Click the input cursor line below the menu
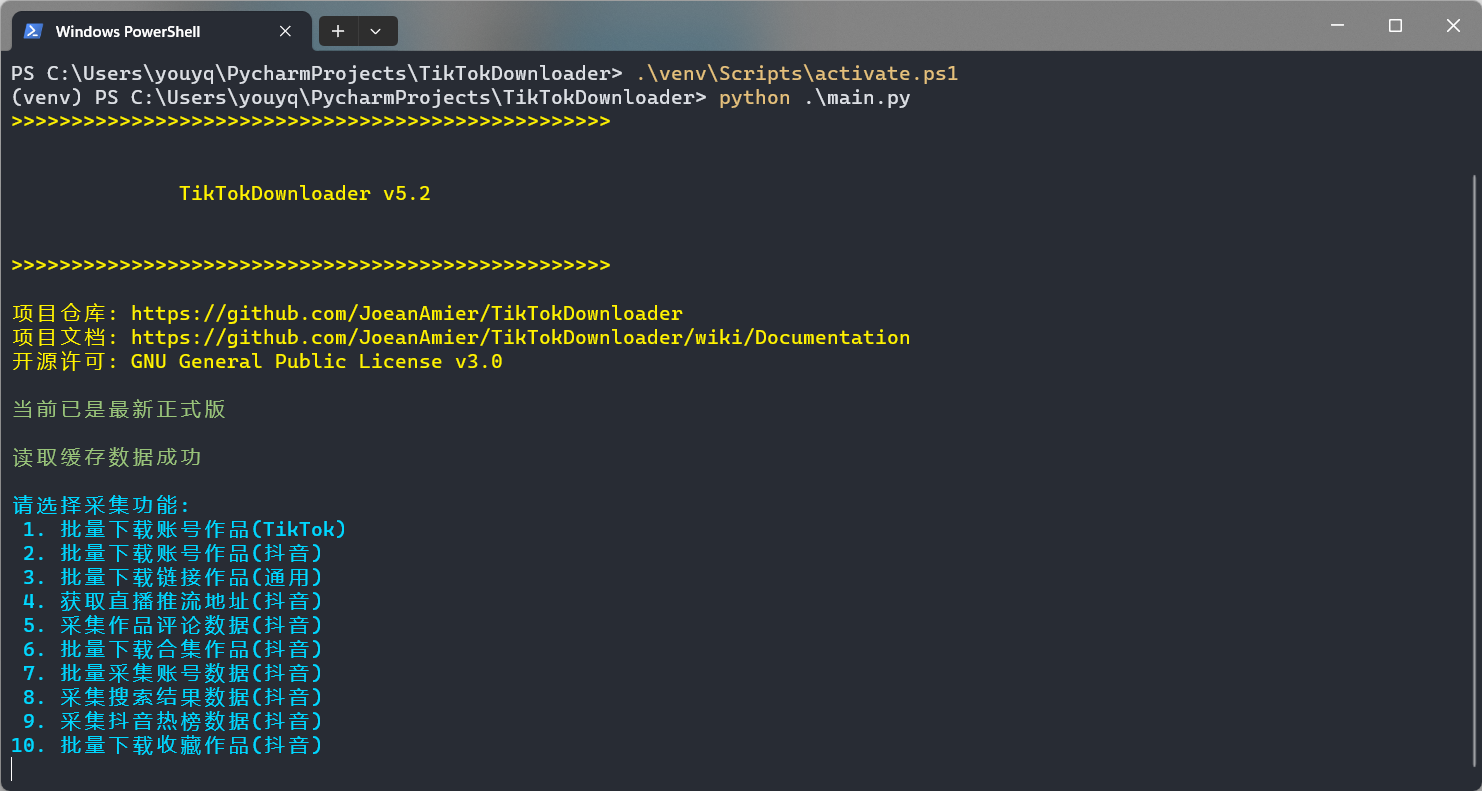 click(14, 769)
